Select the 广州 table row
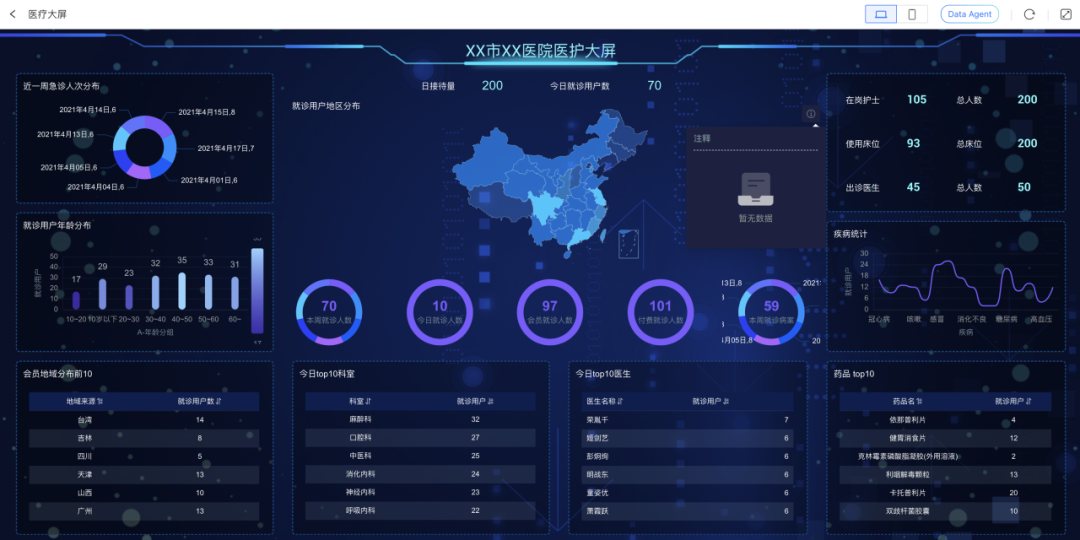 click(144, 511)
